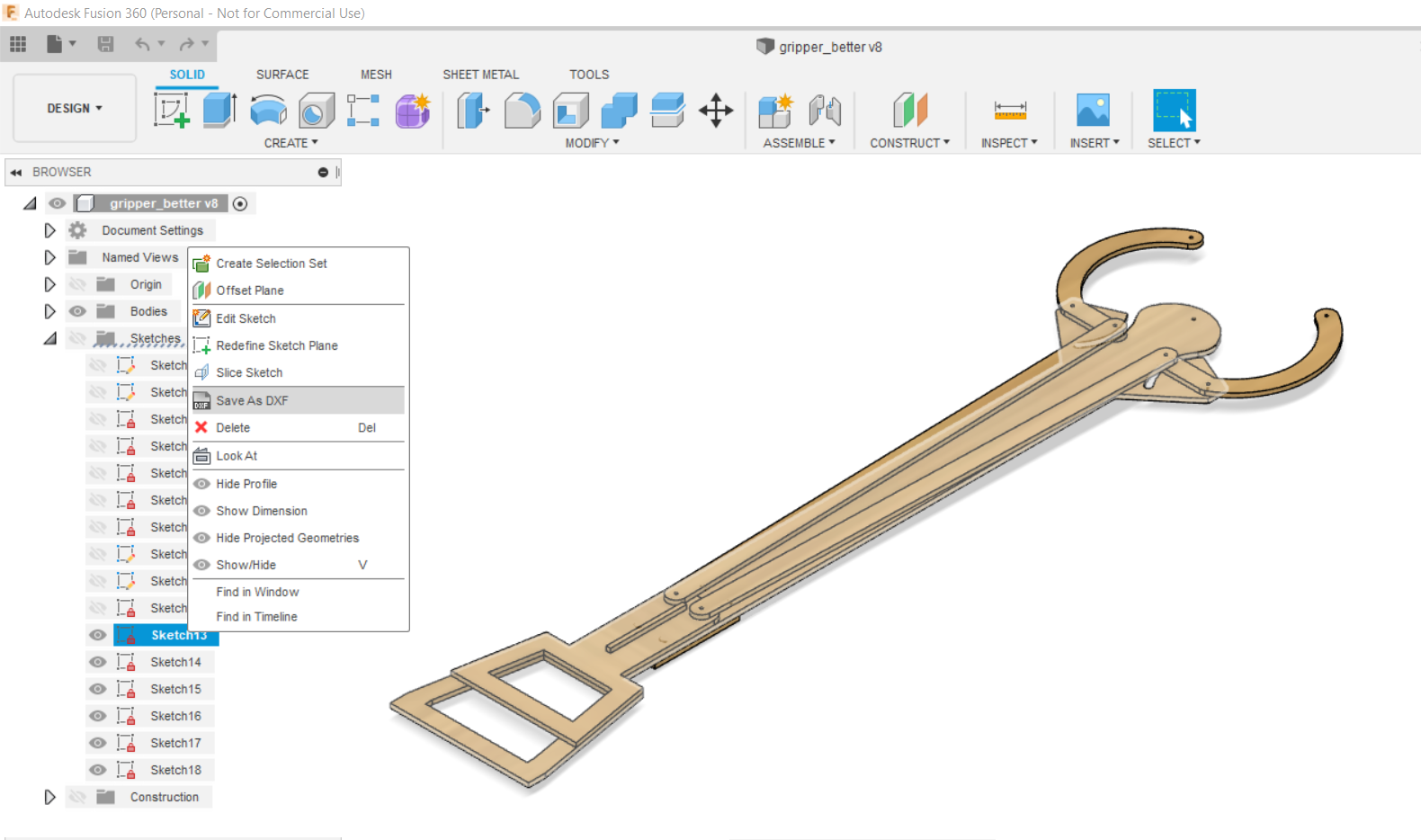
Task: Expand Document Settings node
Action: click(49, 230)
